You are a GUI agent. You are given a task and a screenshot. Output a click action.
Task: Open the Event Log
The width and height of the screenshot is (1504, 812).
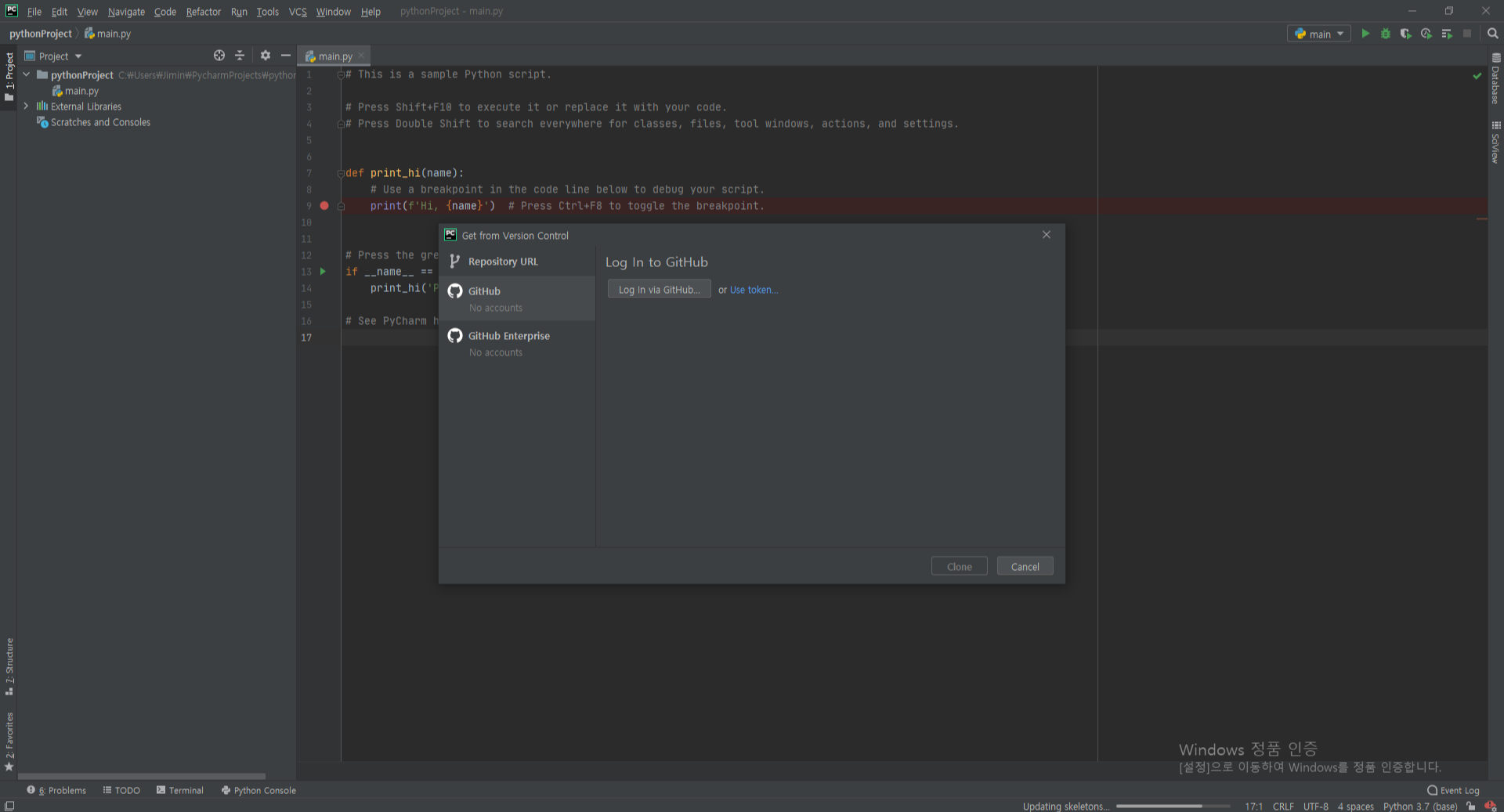click(1453, 790)
